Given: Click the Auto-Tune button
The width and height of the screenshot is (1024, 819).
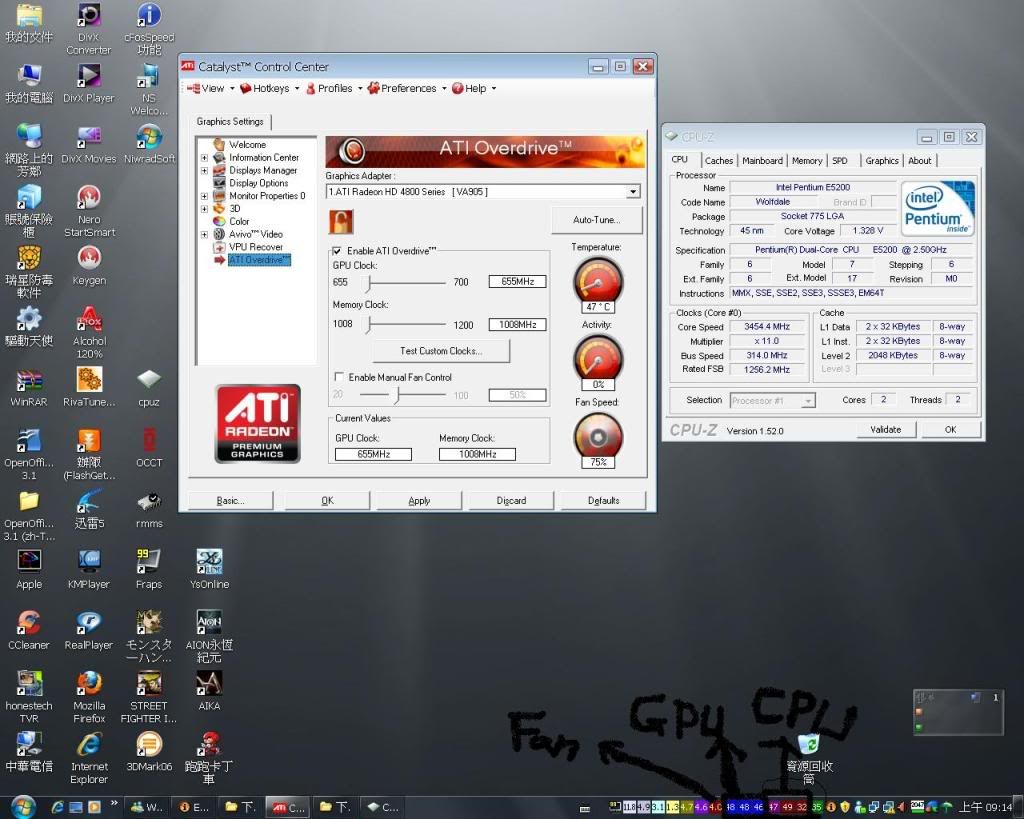Looking at the screenshot, I should [597, 220].
